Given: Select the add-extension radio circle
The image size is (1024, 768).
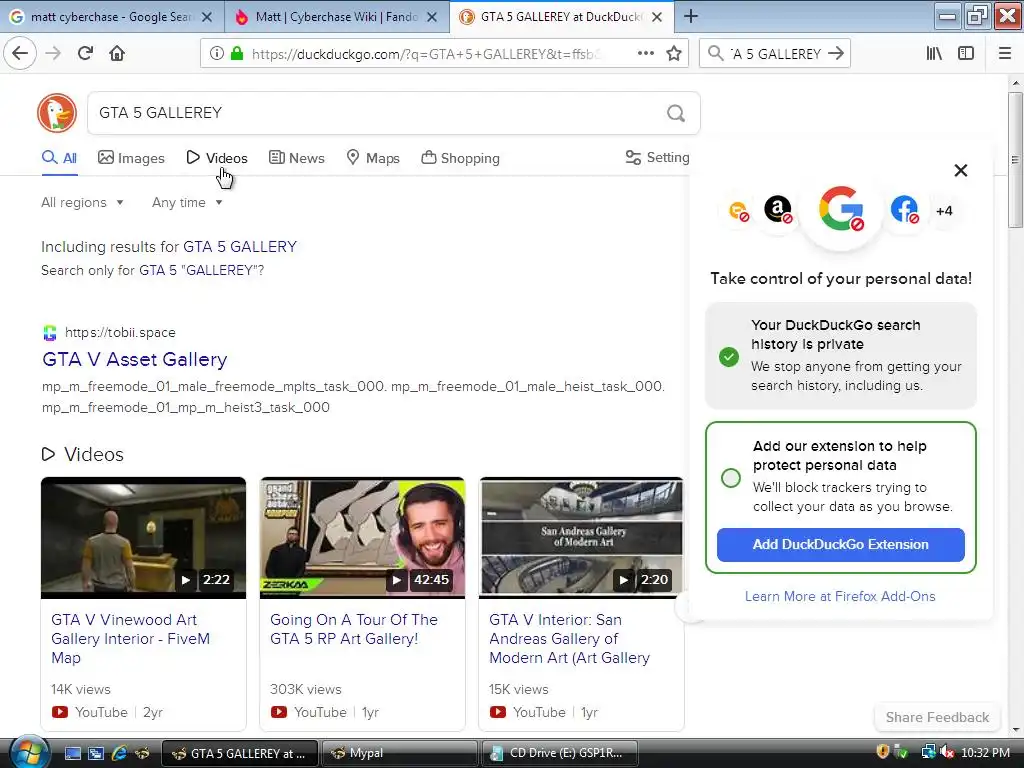Looking at the screenshot, I should coord(731,477).
